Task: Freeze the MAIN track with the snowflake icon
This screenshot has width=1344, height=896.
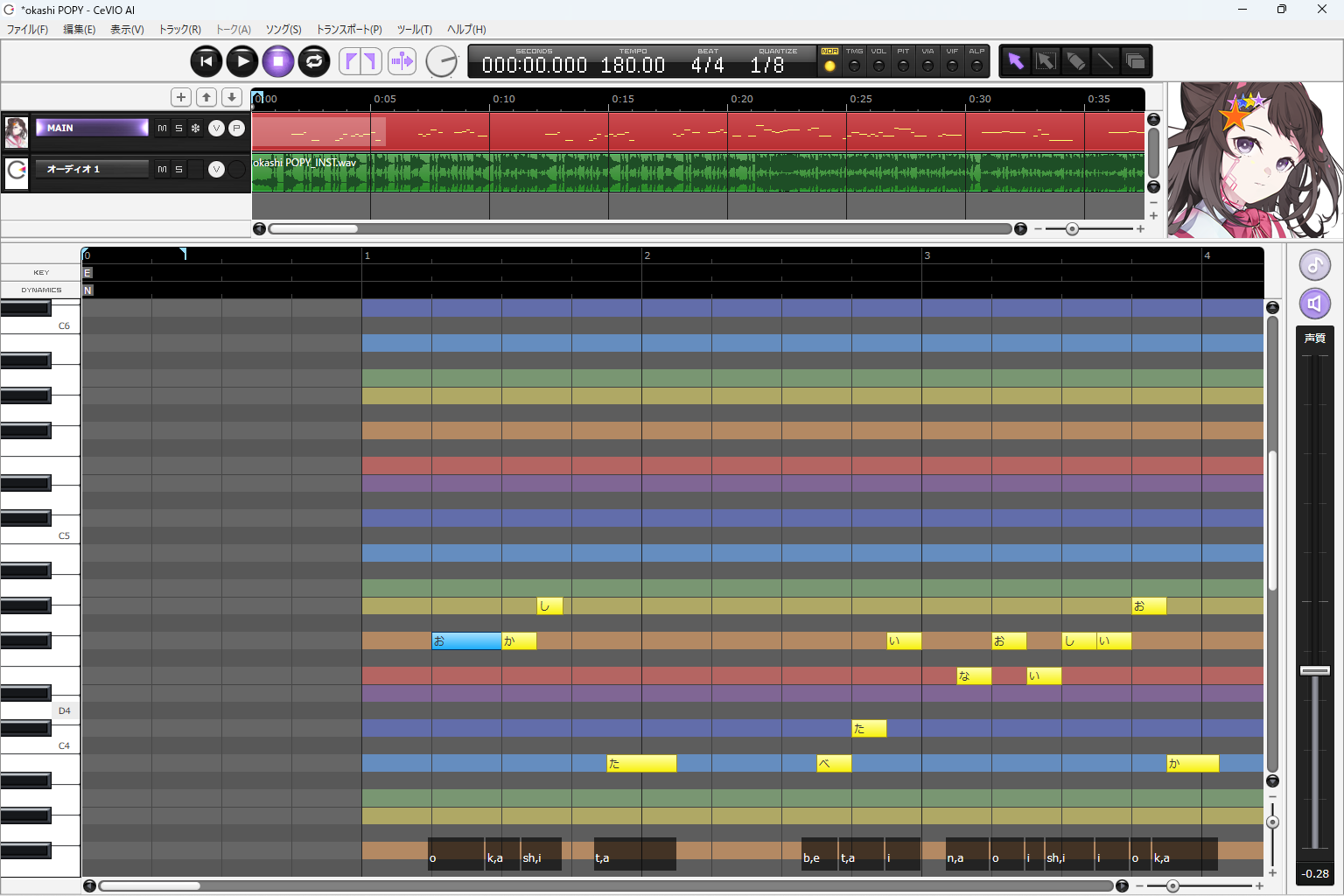Action: pos(195,129)
